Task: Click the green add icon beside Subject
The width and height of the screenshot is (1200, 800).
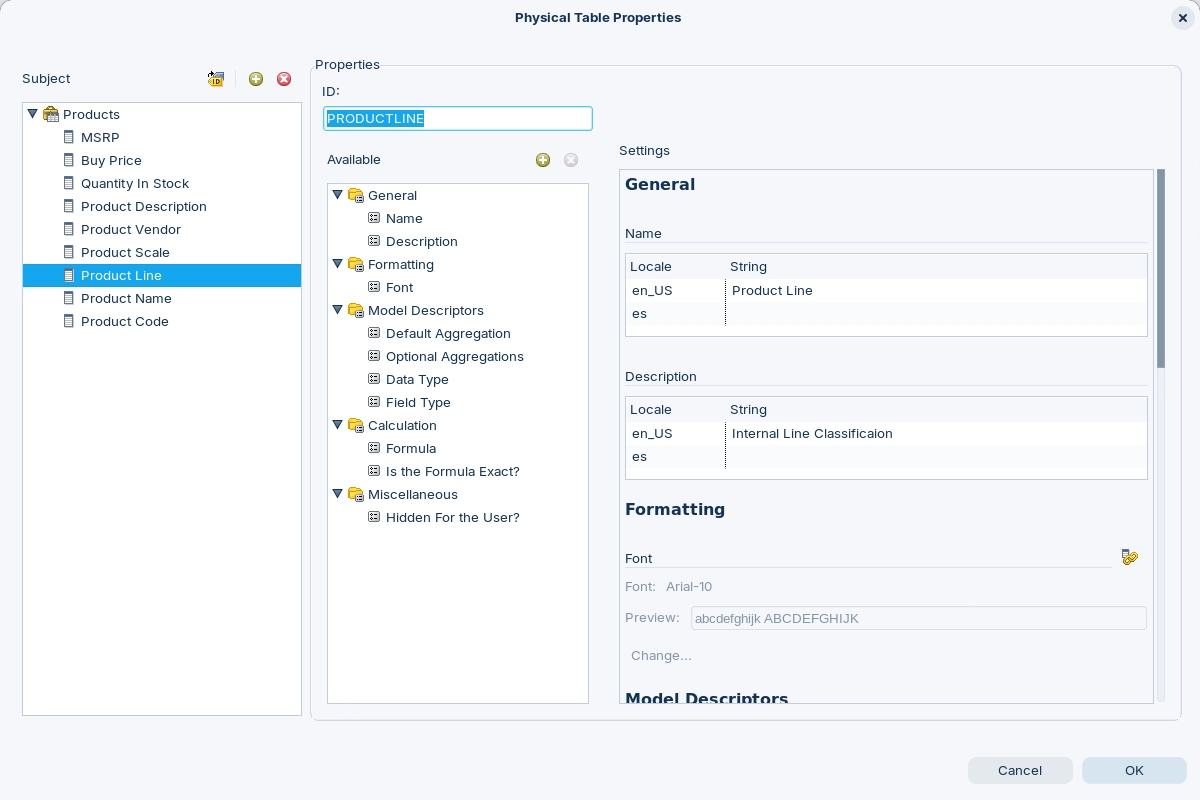Action: click(256, 79)
